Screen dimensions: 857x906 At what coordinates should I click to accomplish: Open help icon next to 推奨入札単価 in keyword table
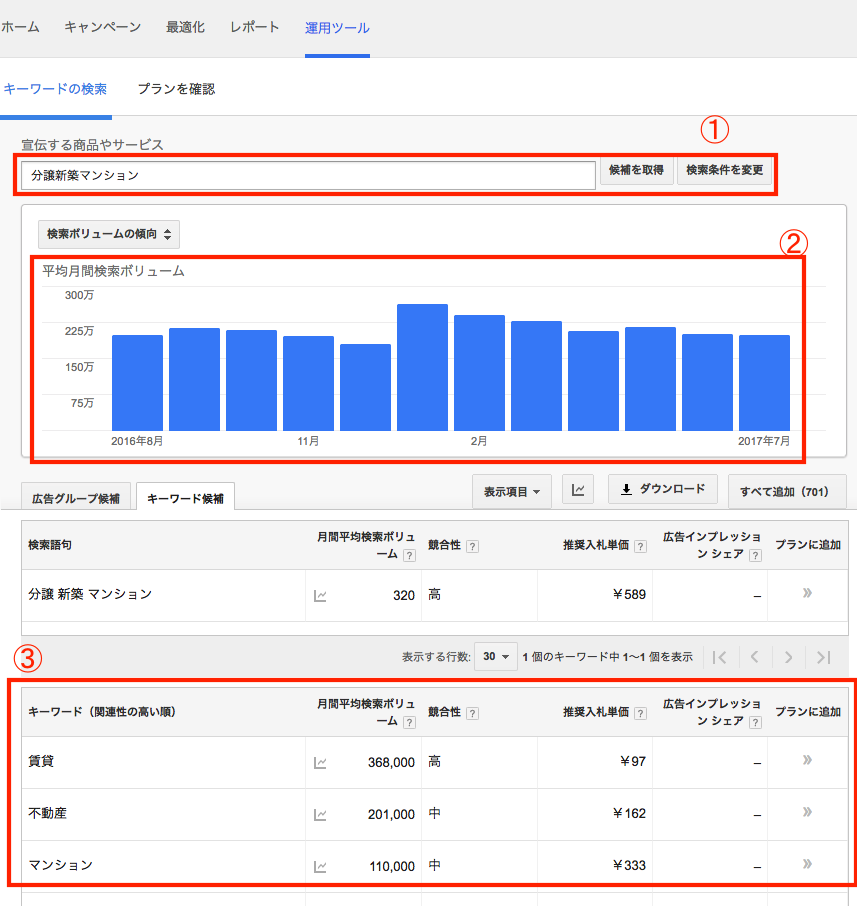[x=640, y=713]
